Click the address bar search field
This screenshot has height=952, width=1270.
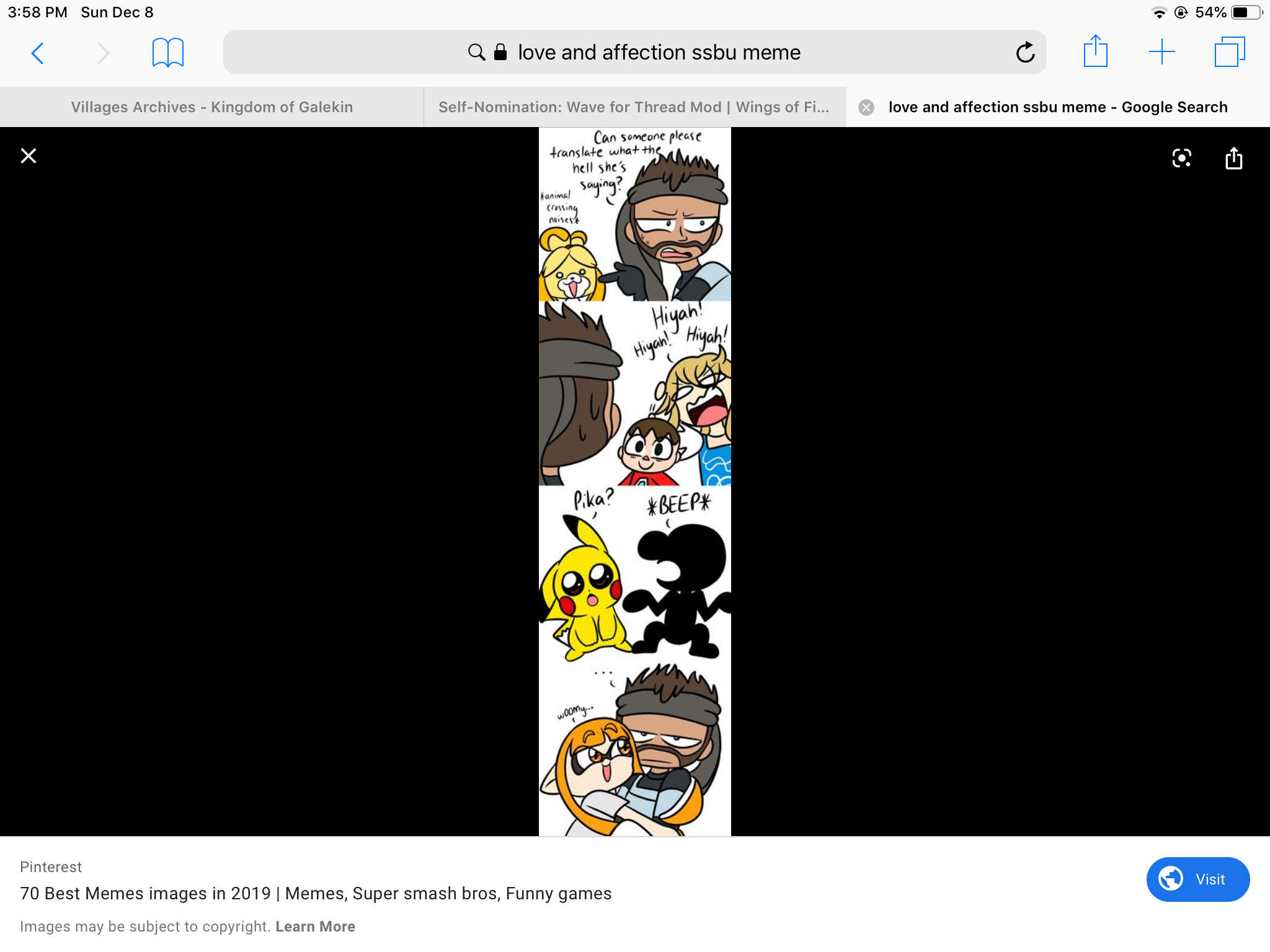coord(634,53)
